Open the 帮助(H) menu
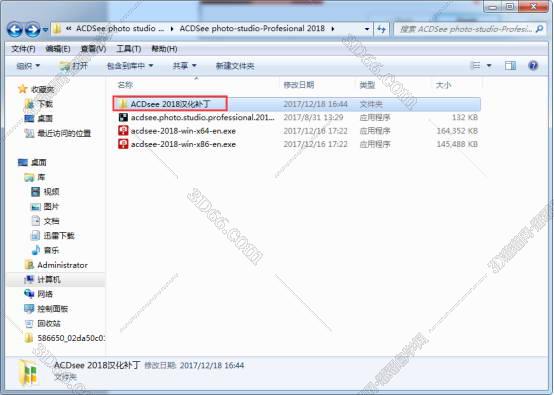 (164, 49)
